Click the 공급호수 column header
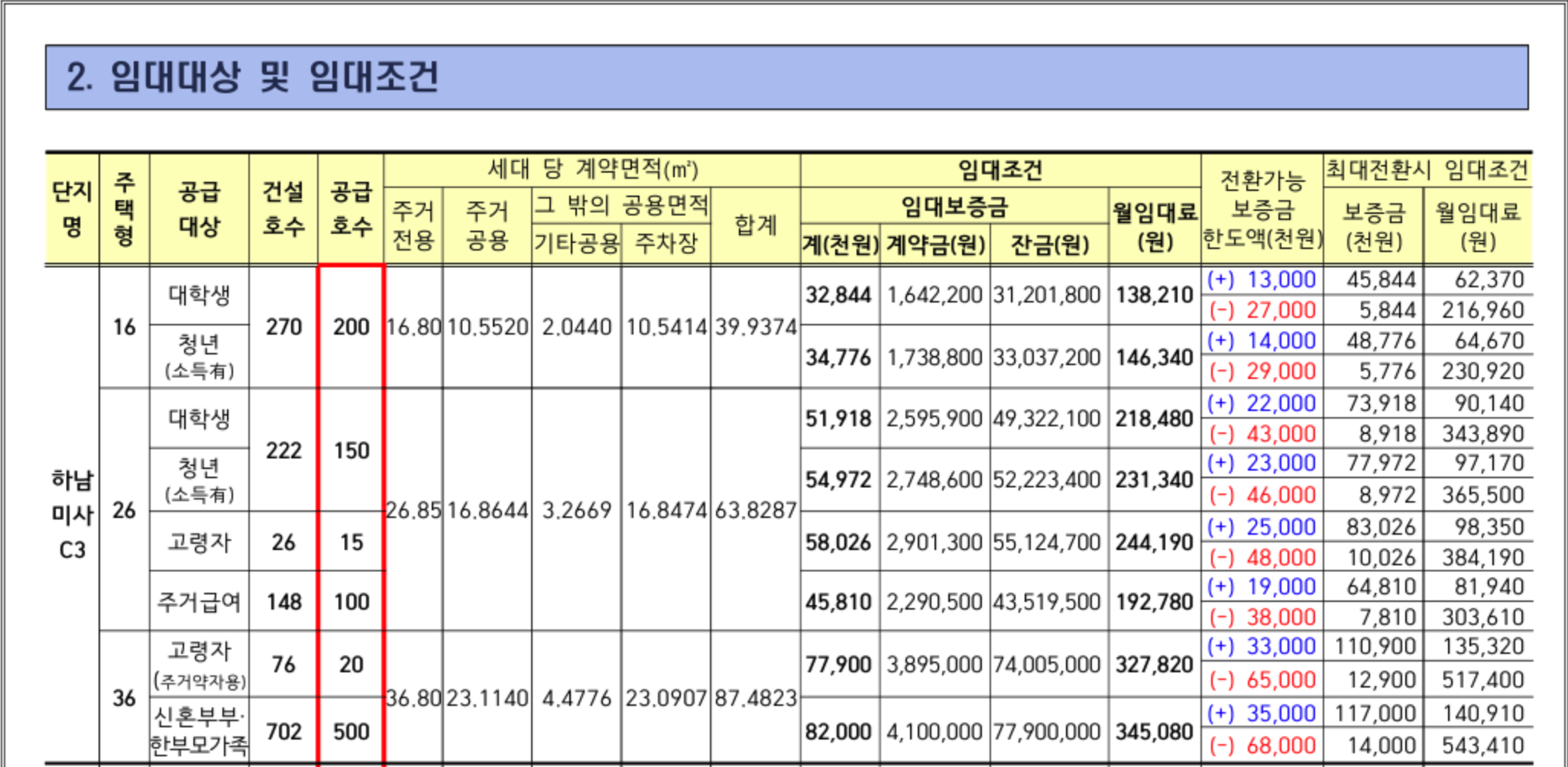This screenshot has width=1568, height=767. tap(351, 209)
